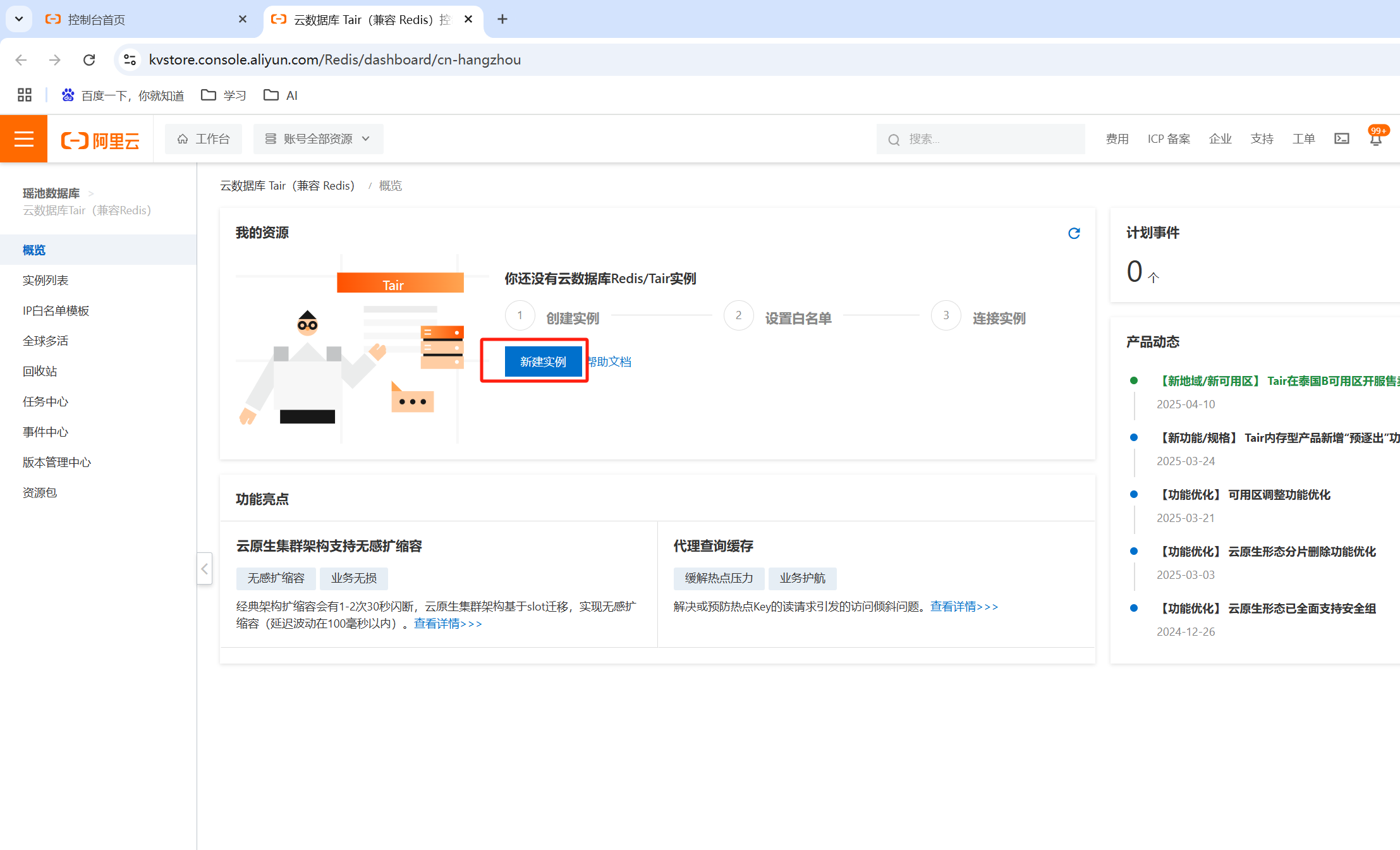
Task: Open the tab search dropdown arrow
Action: 19,19
